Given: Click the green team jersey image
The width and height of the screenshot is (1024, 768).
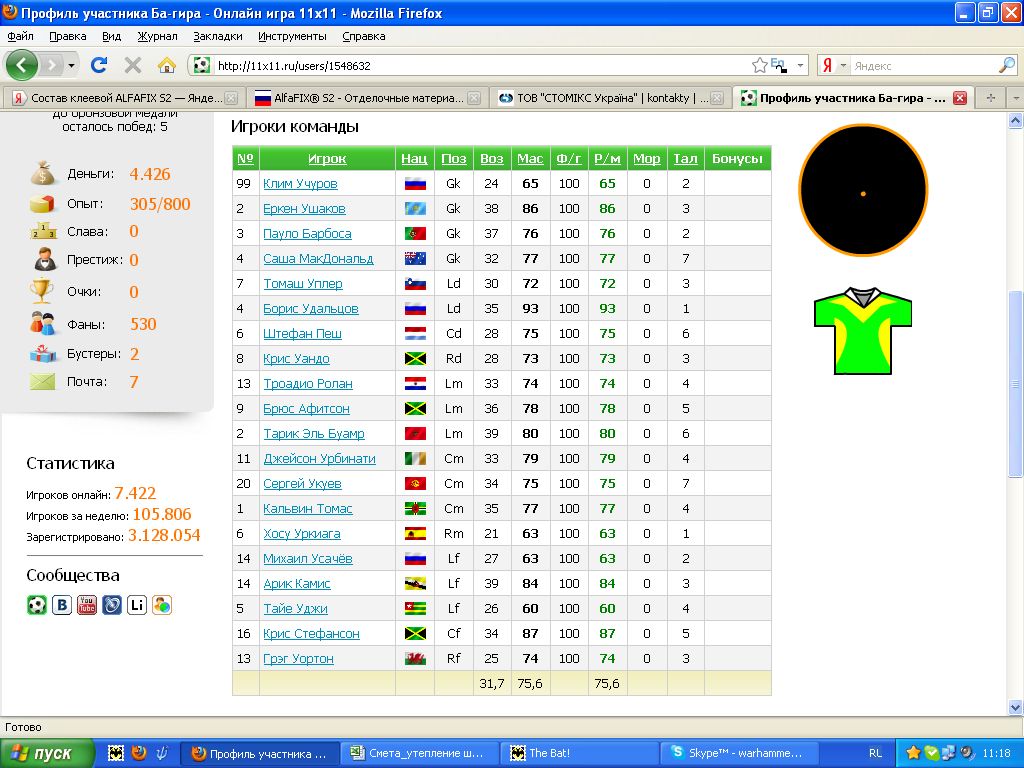Looking at the screenshot, I should [863, 331].
